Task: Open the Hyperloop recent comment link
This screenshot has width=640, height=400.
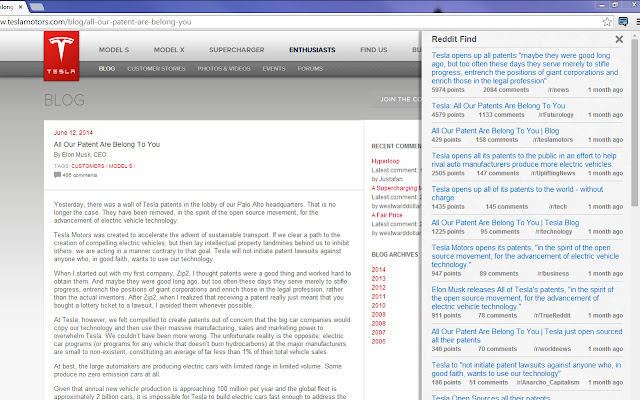Action: coord(385,161)
